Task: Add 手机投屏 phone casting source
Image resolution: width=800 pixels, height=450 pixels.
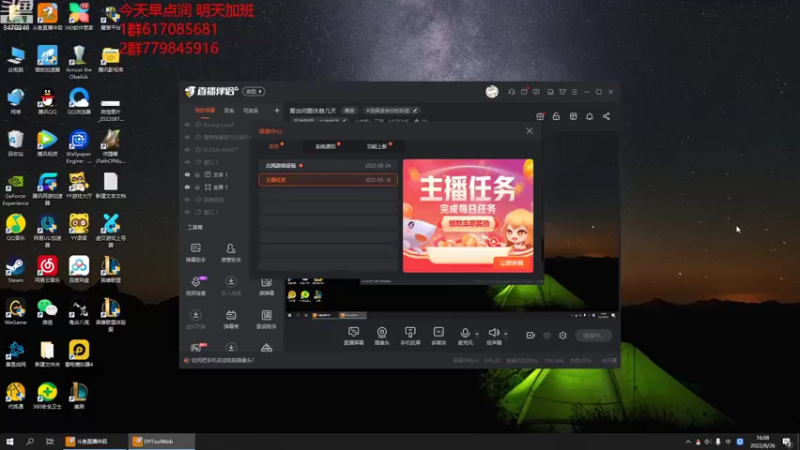Action: [410, 336]
